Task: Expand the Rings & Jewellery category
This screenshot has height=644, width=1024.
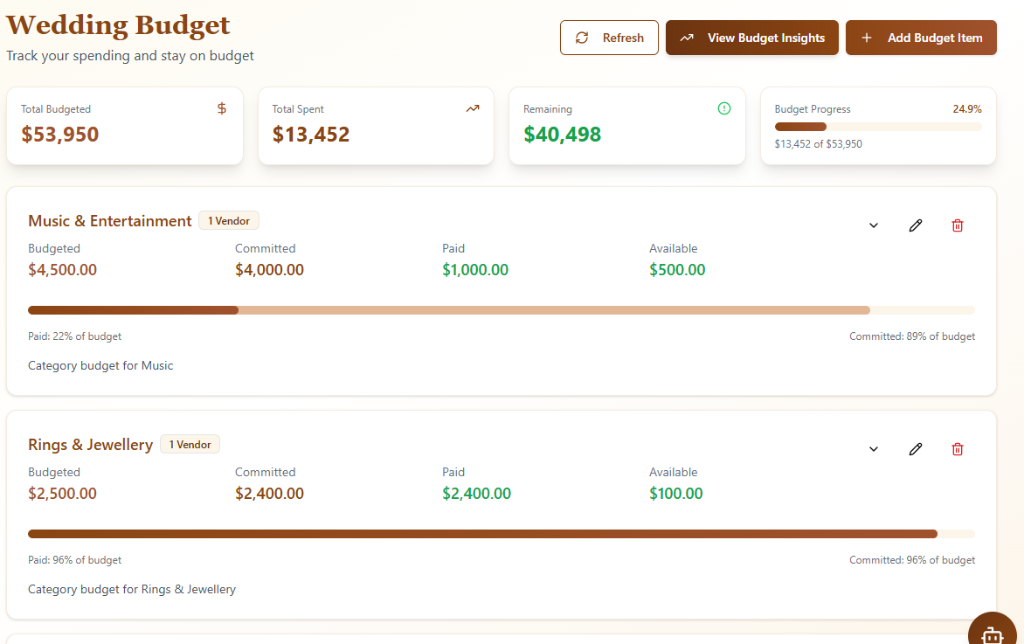Action: pos(873,449)
